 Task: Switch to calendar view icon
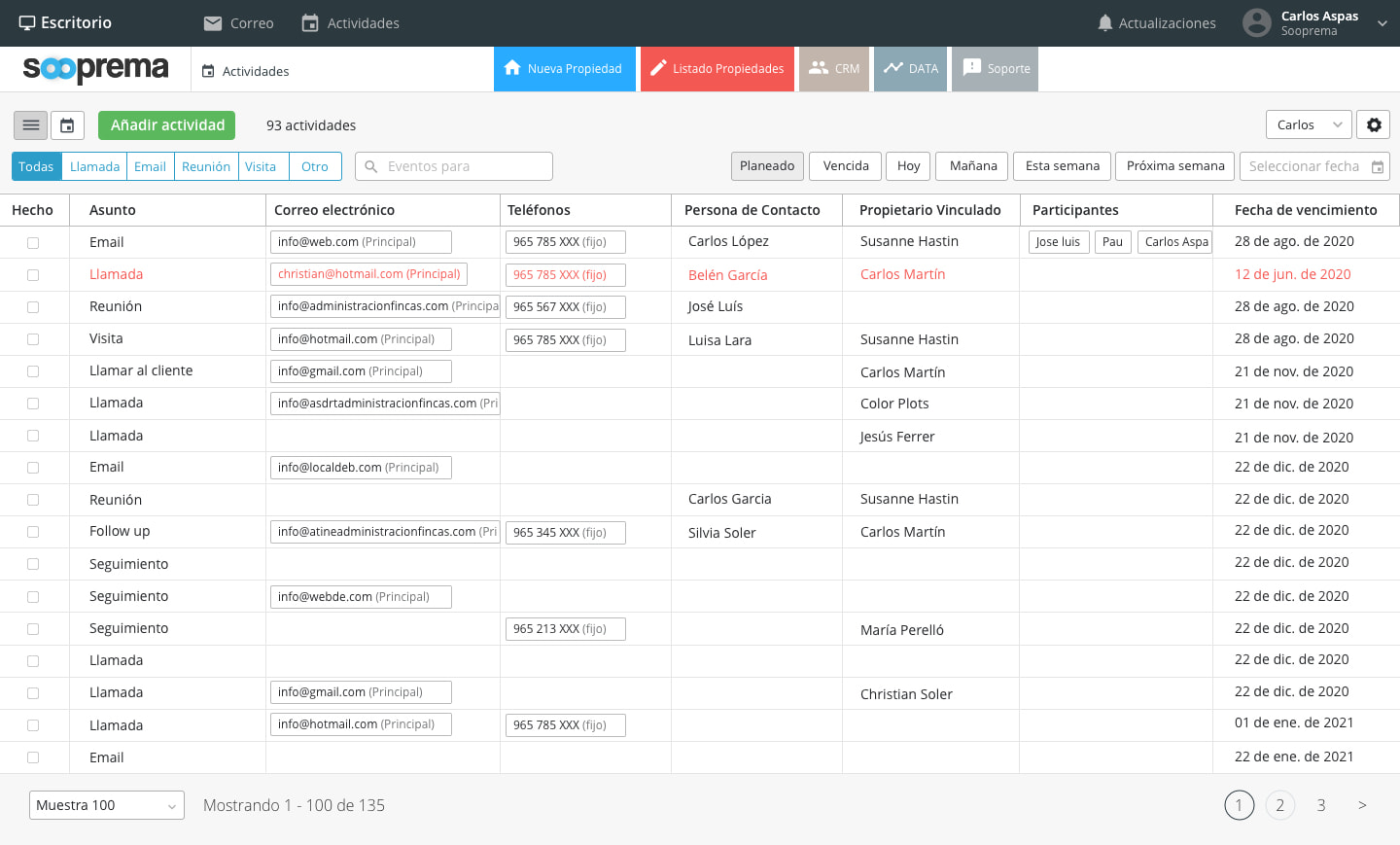[x=67, y=125]
